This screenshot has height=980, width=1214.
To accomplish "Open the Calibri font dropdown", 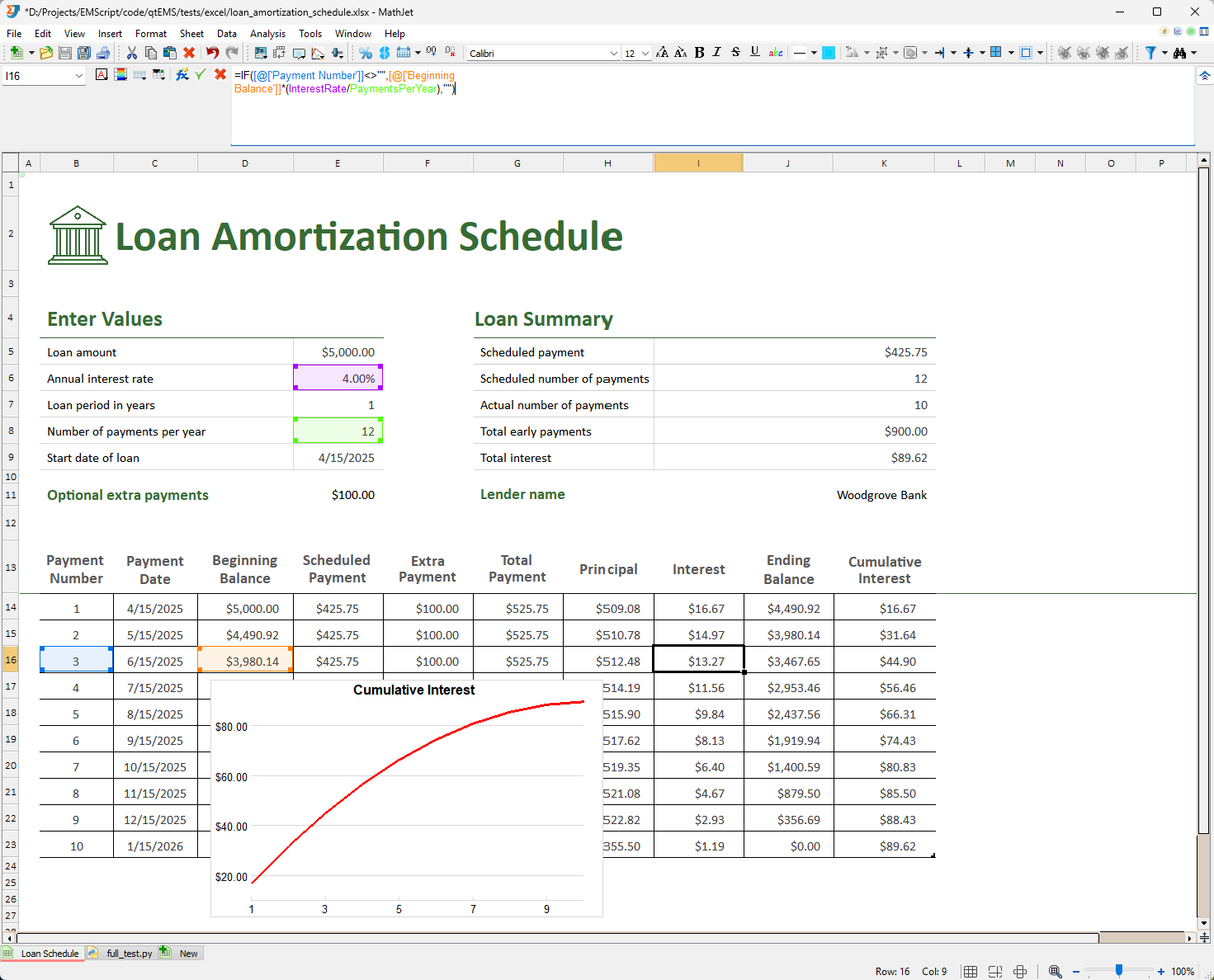I will 613,54.
